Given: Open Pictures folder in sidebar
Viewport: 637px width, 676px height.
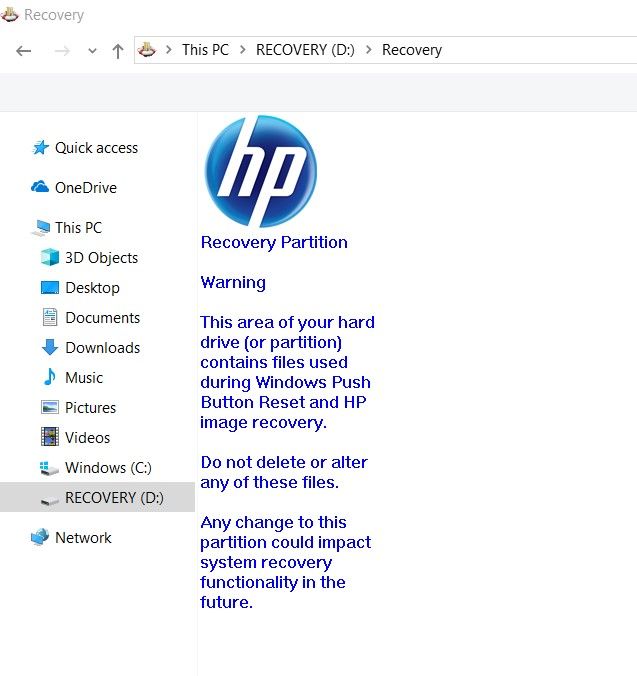Looking at the screenshot, I should click(x=91, y=407).
